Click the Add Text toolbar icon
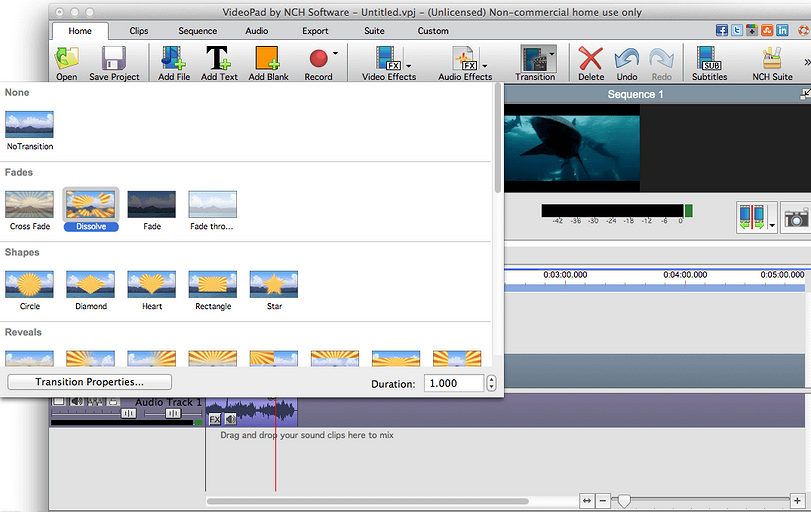This screenshot has width=811, height=512. 218,58
